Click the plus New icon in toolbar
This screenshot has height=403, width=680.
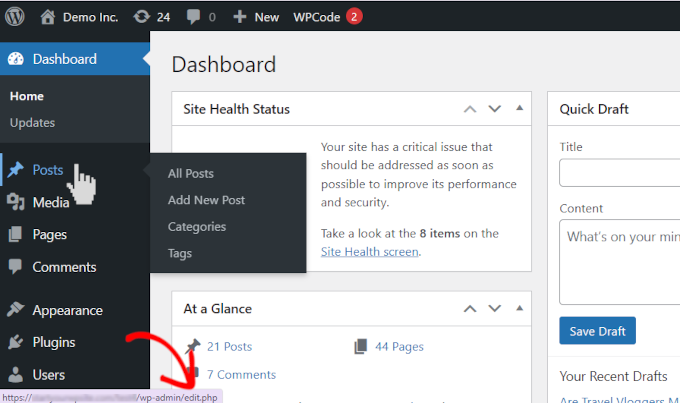click(x=240, y=17)
